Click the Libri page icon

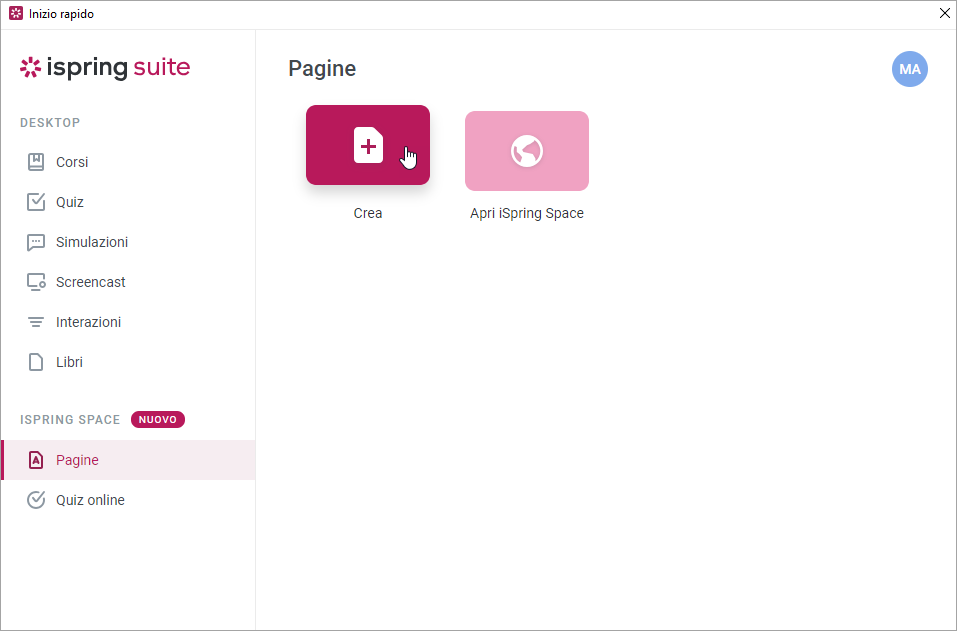[36, 362]
